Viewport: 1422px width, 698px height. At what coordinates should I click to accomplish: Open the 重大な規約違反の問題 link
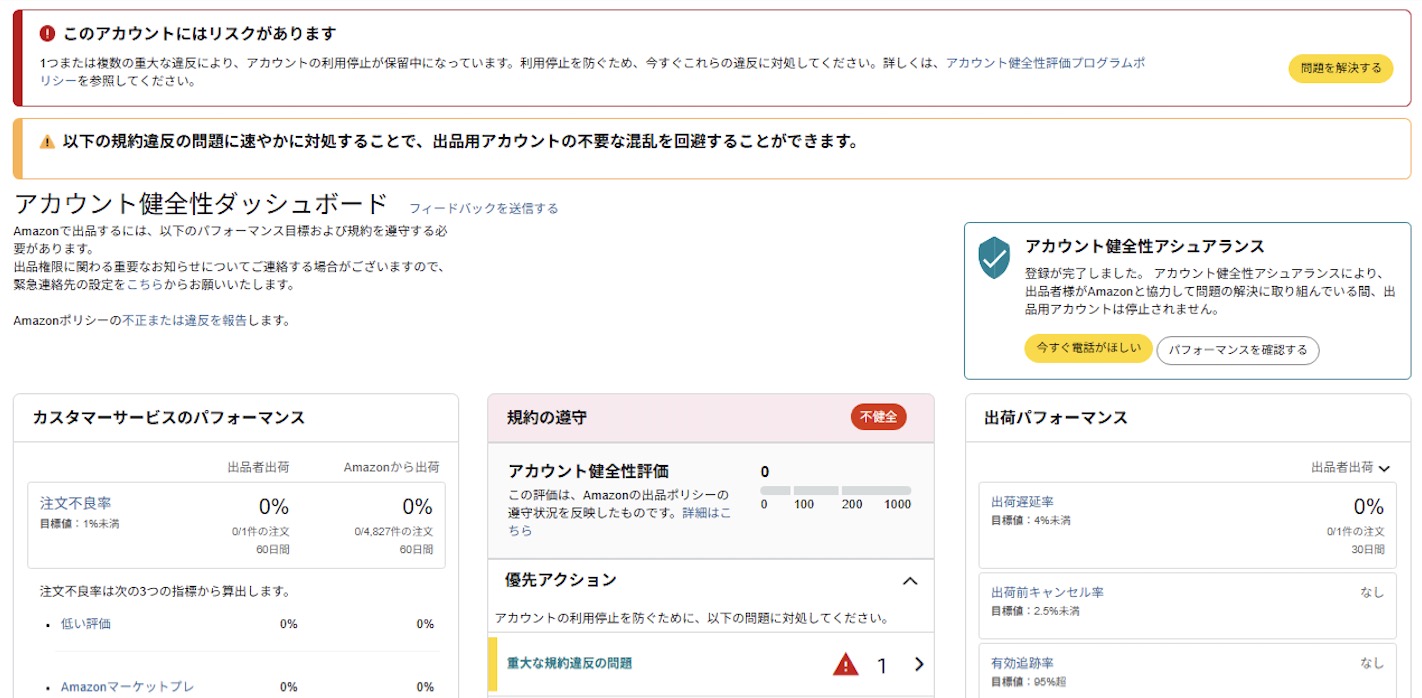click(569, 663)
